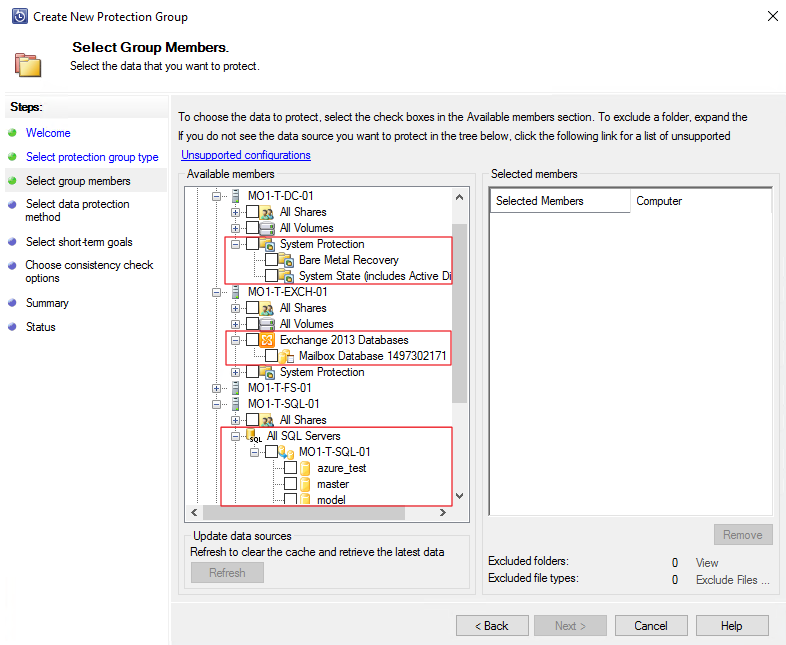Click the MO1-T-SQL-01 SQL instance icon
Screen dimensions: 786x645
coord(286,452)
